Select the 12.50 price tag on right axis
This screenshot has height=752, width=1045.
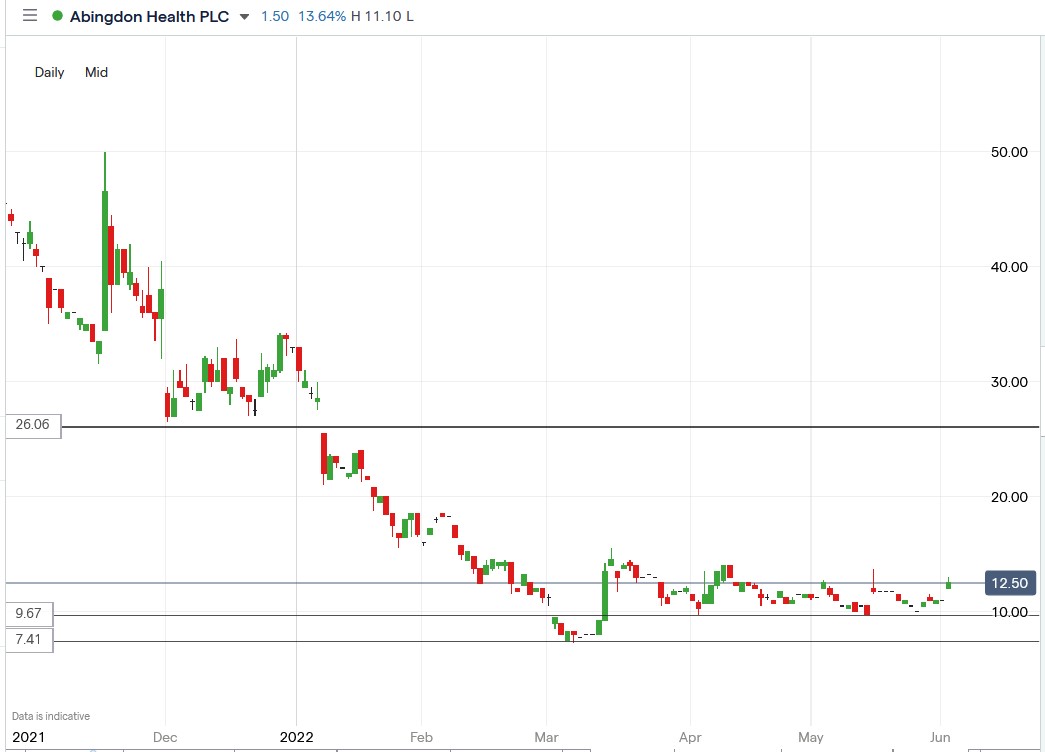pos(1010,583)
